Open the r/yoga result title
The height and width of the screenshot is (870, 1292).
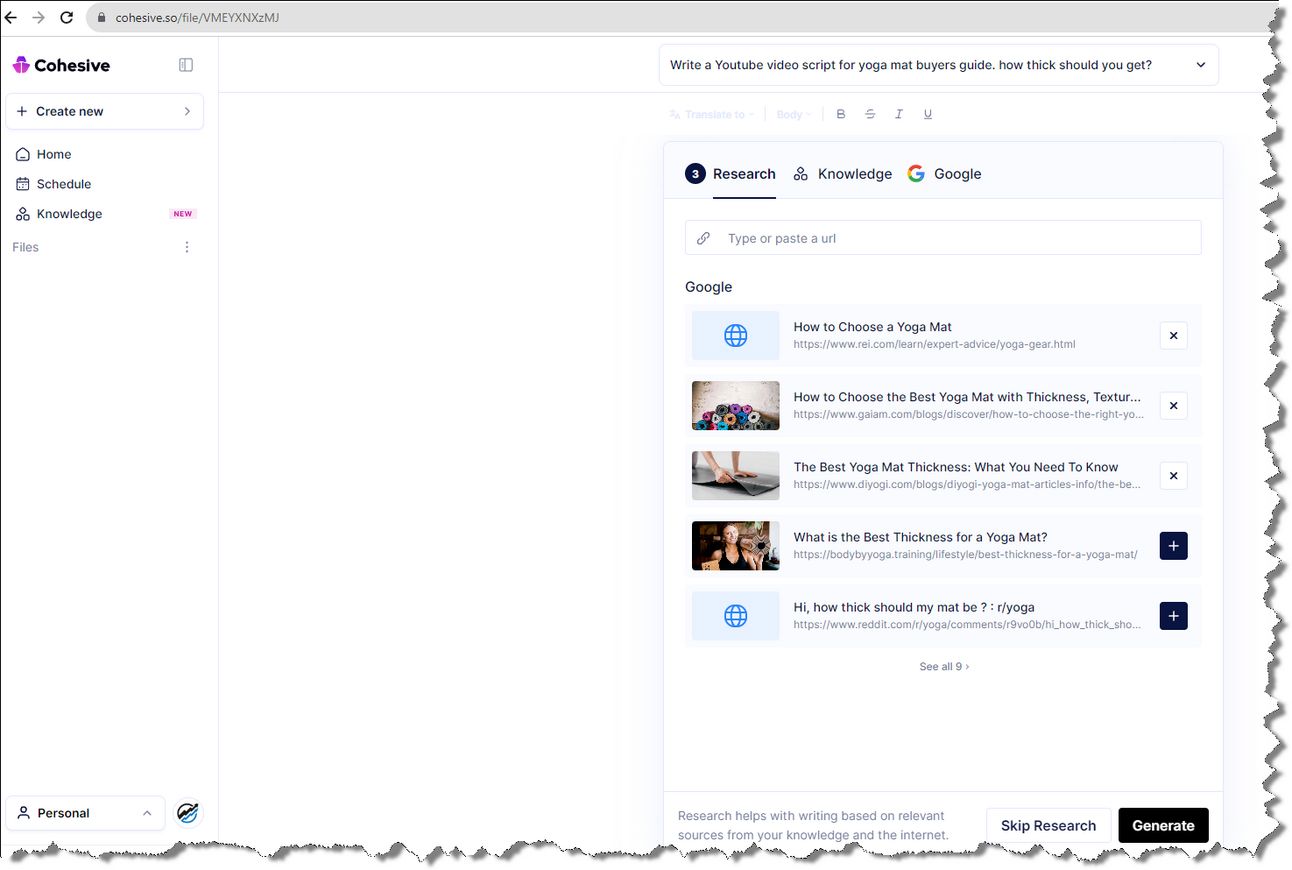pos(914,607)
